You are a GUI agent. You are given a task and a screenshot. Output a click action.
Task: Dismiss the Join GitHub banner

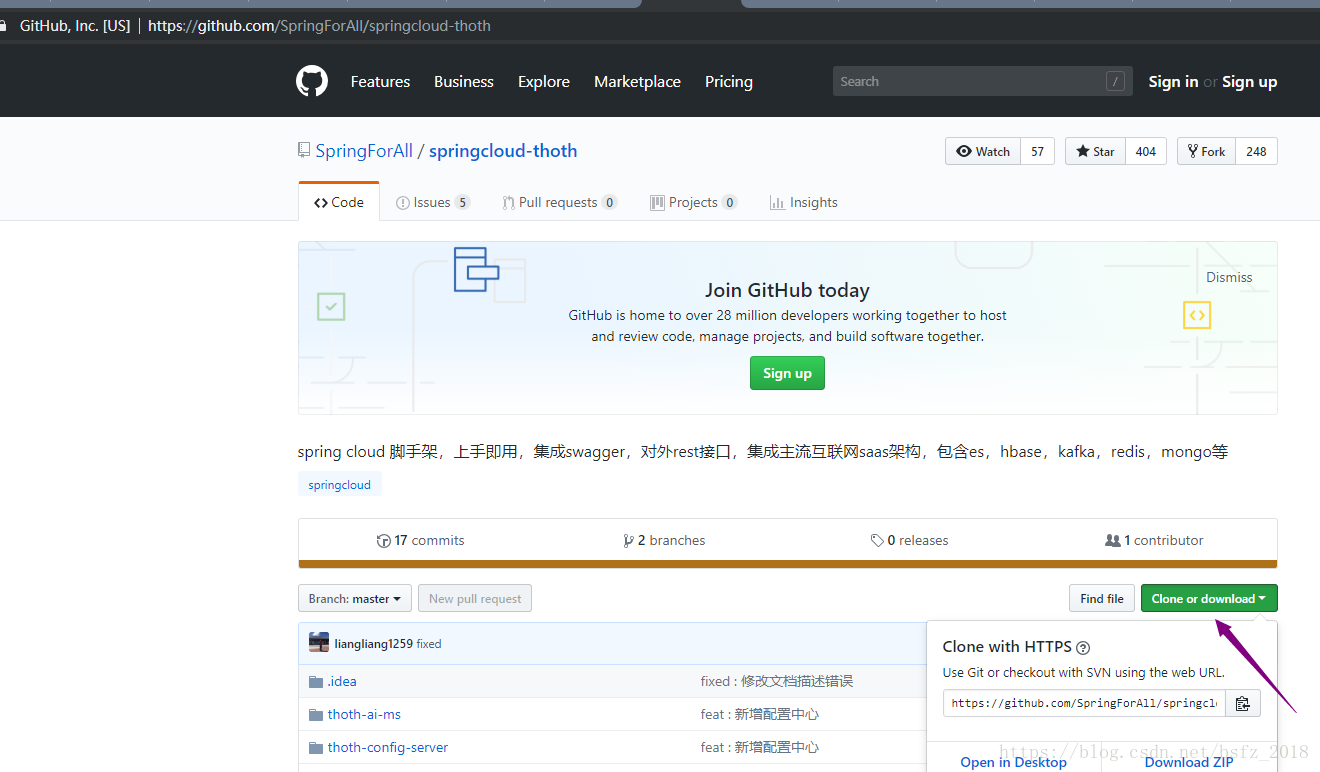tap(1229, 277)
